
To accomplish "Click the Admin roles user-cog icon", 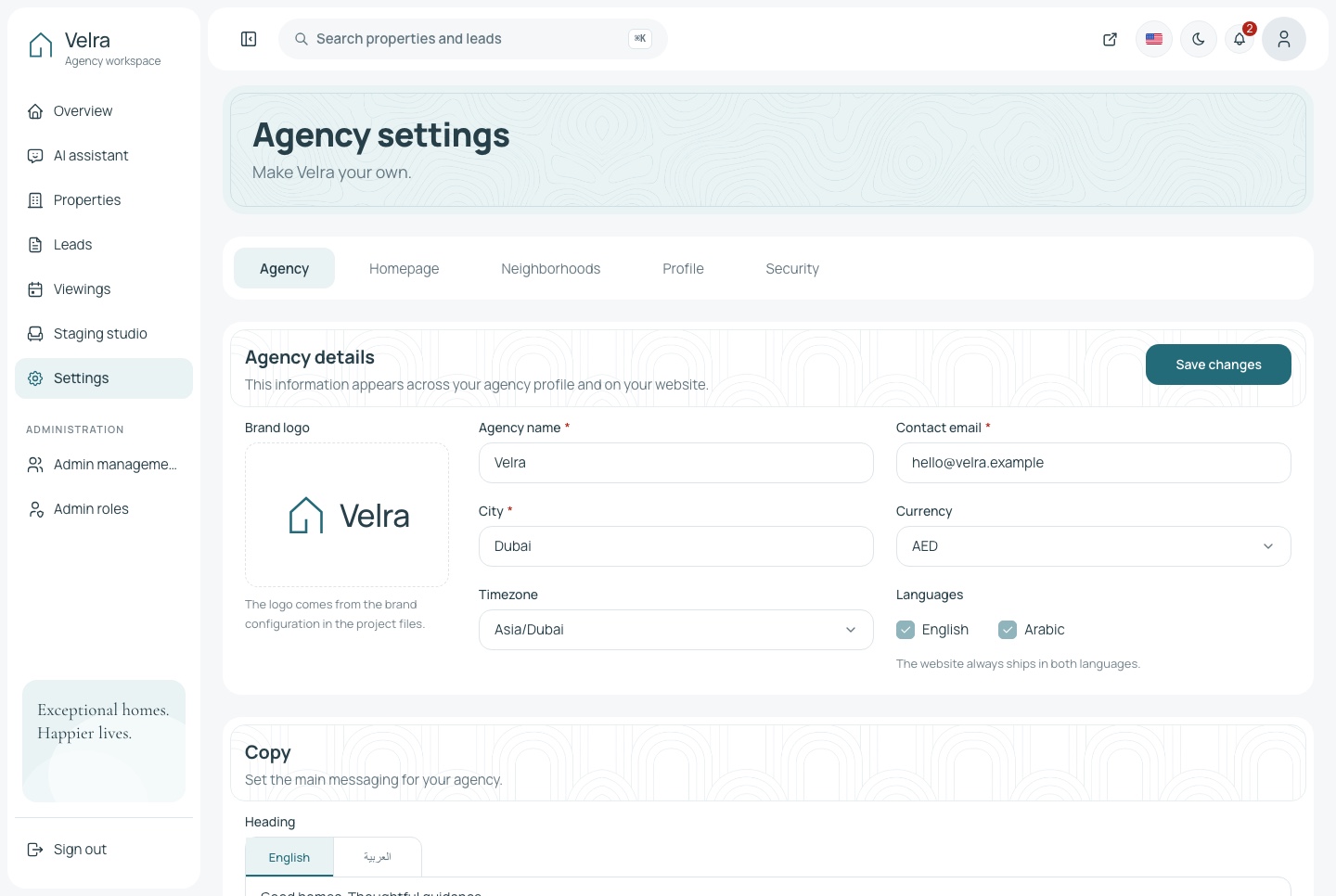I will coord(35,509).
